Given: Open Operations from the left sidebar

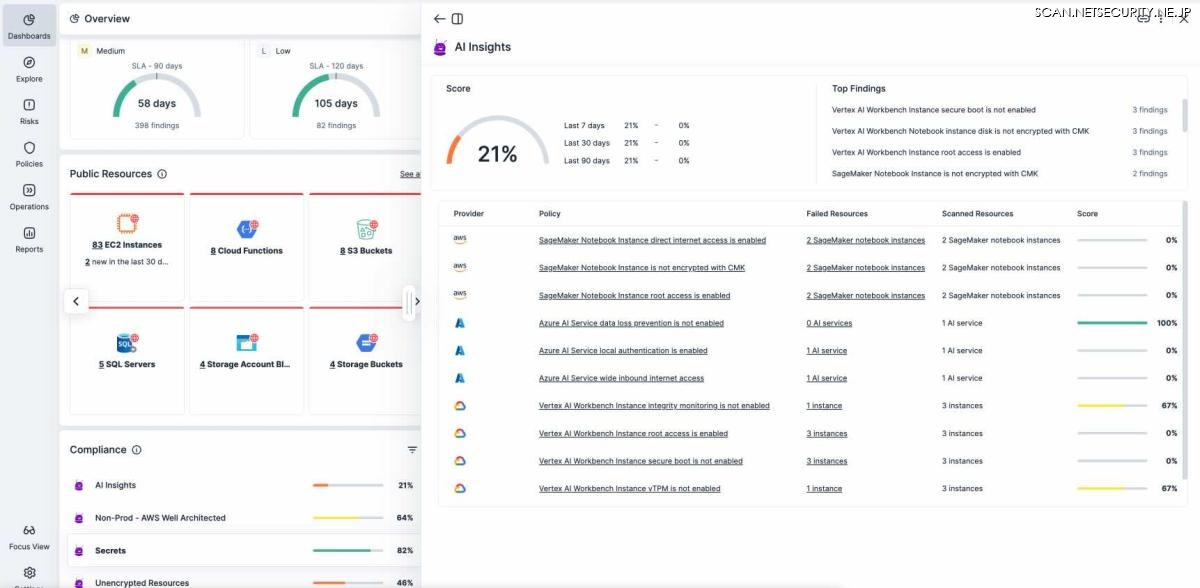Looking at the screenshot, I should coord(29,197).
